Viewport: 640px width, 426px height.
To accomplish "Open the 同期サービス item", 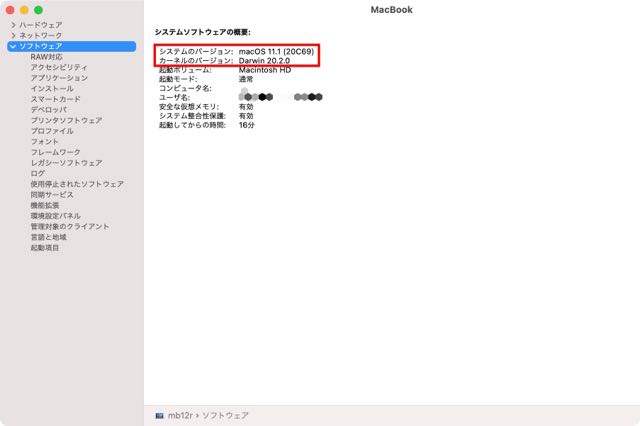I will click(x=52, y=195).
